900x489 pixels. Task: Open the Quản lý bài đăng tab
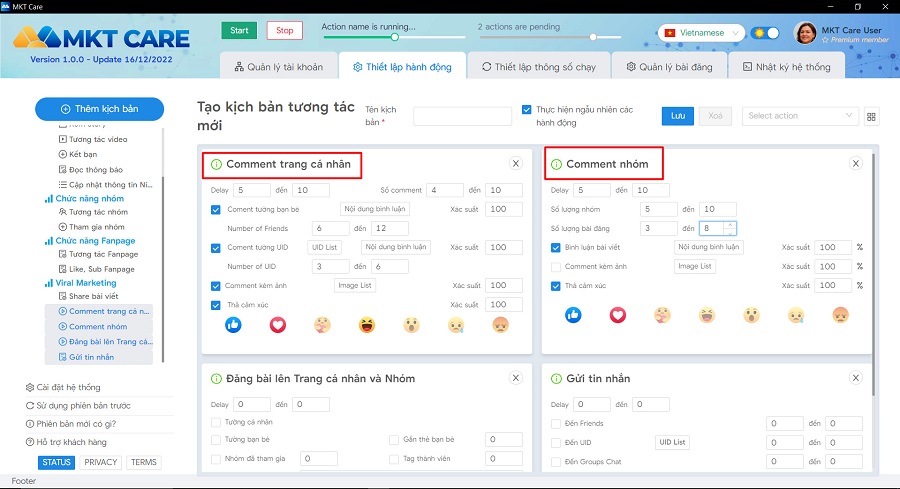[x=669, y=67]
